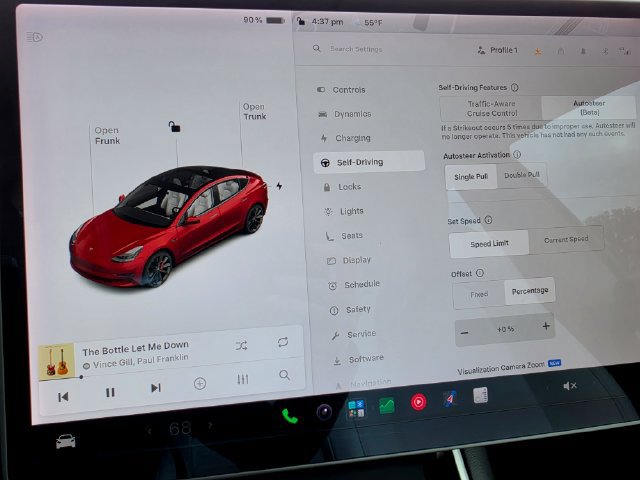The width and height of the screenshot is (640, 480).
Task: Open the green Energy graph app
Action: coord(387,405)
